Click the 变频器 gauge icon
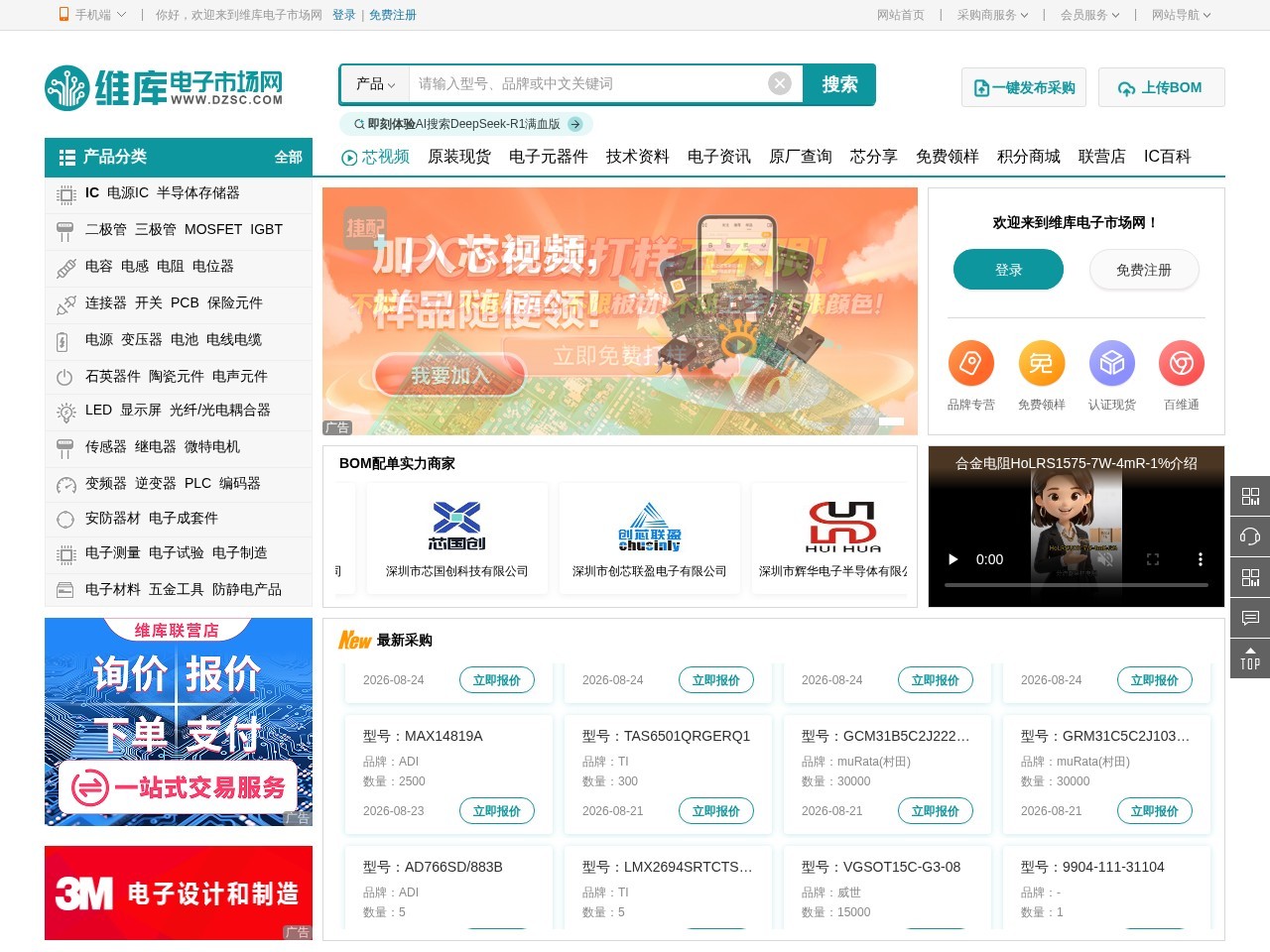Image resolution: width=1270 pixels, height=952 pixels. (x=65, y=485)
